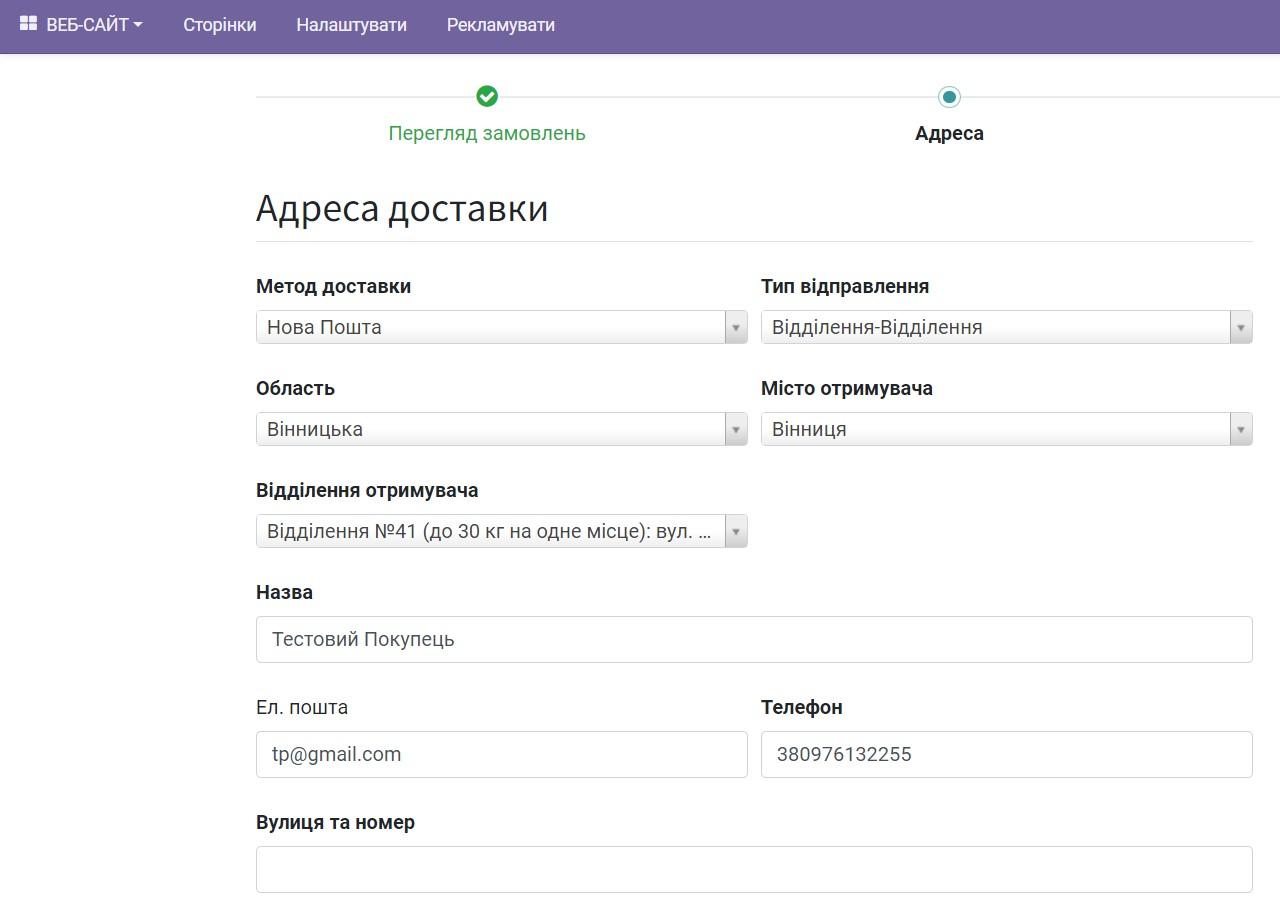The height and width of the screenshot is (912, 1280).
Task: Click the Відділення отримувача label
Action: pos(367,490)
